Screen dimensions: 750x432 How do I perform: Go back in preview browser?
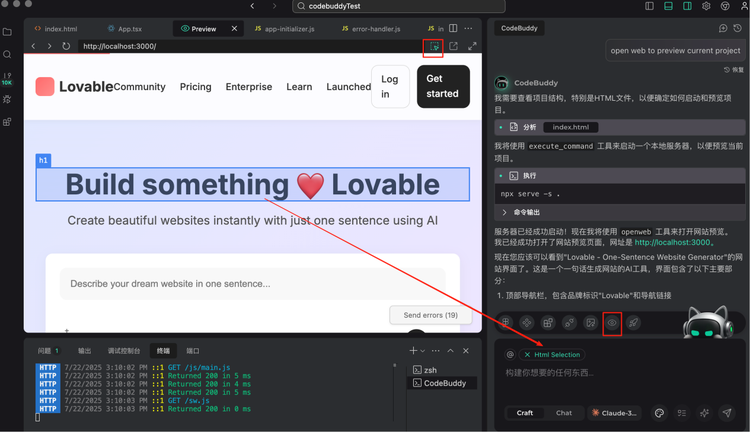coord(33,46)
